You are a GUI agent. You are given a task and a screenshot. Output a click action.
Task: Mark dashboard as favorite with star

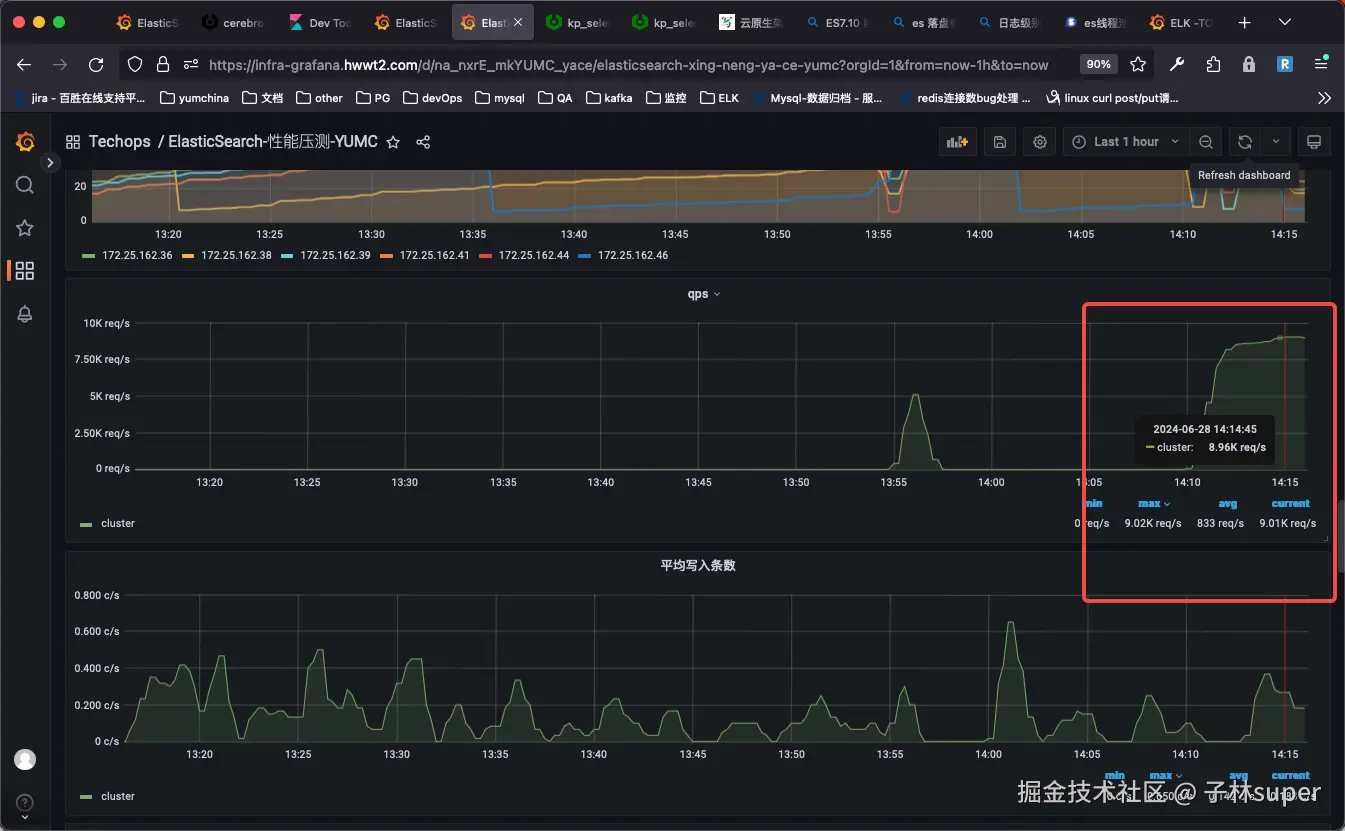(393, 142)
